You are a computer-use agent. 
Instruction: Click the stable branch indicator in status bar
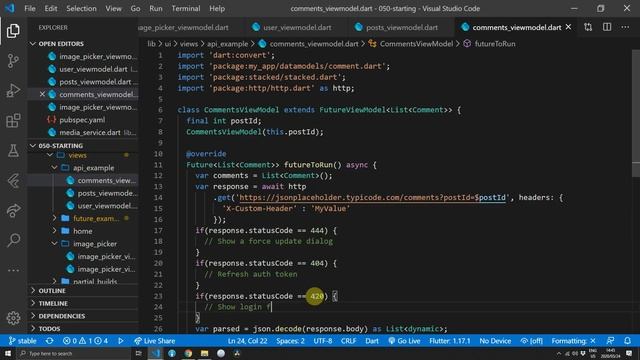(22, 341)
